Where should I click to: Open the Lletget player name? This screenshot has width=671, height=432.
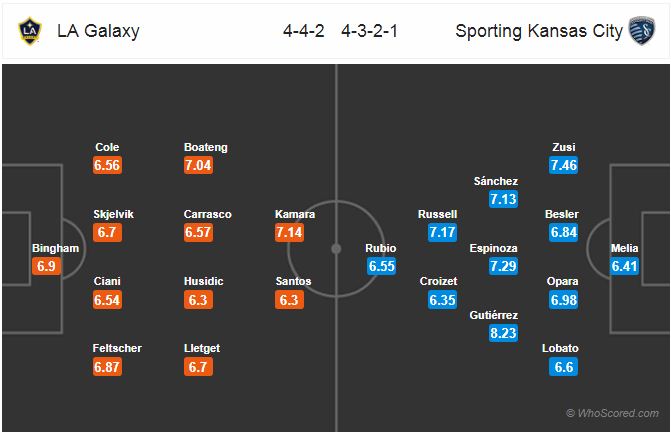tap(202, 348)
